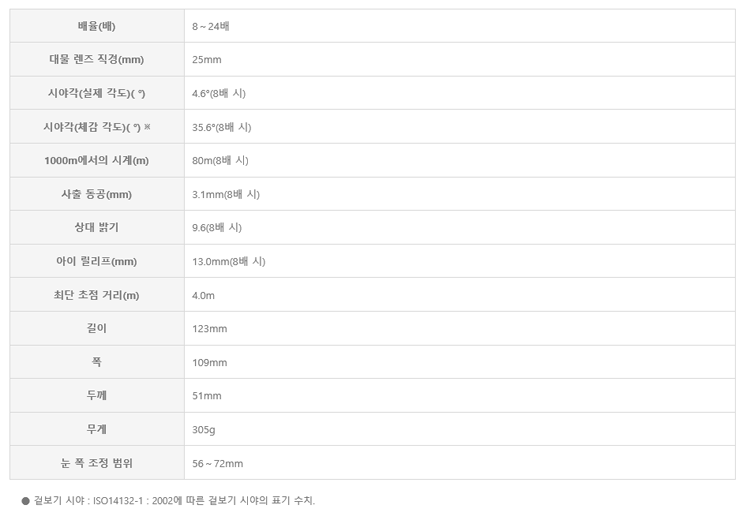Click the 대물 렌즈 직경(mm) label

(x=97, y=60)
